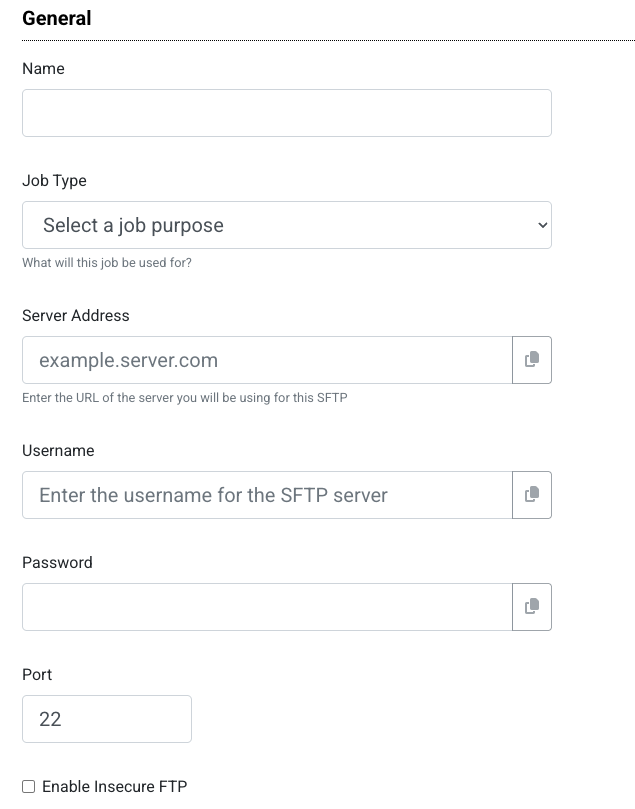Click the 'Port' label

tap(37, 675)
